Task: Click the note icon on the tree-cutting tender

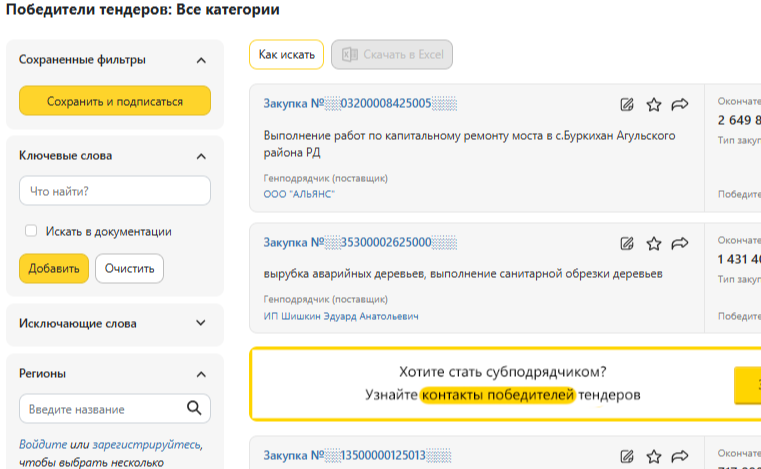Action: click(x=627, y=243)
